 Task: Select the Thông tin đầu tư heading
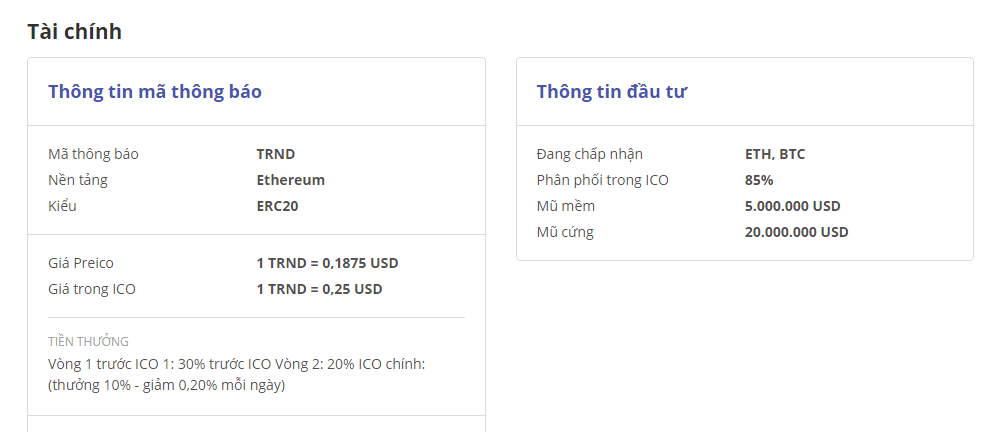coord(612,91)
